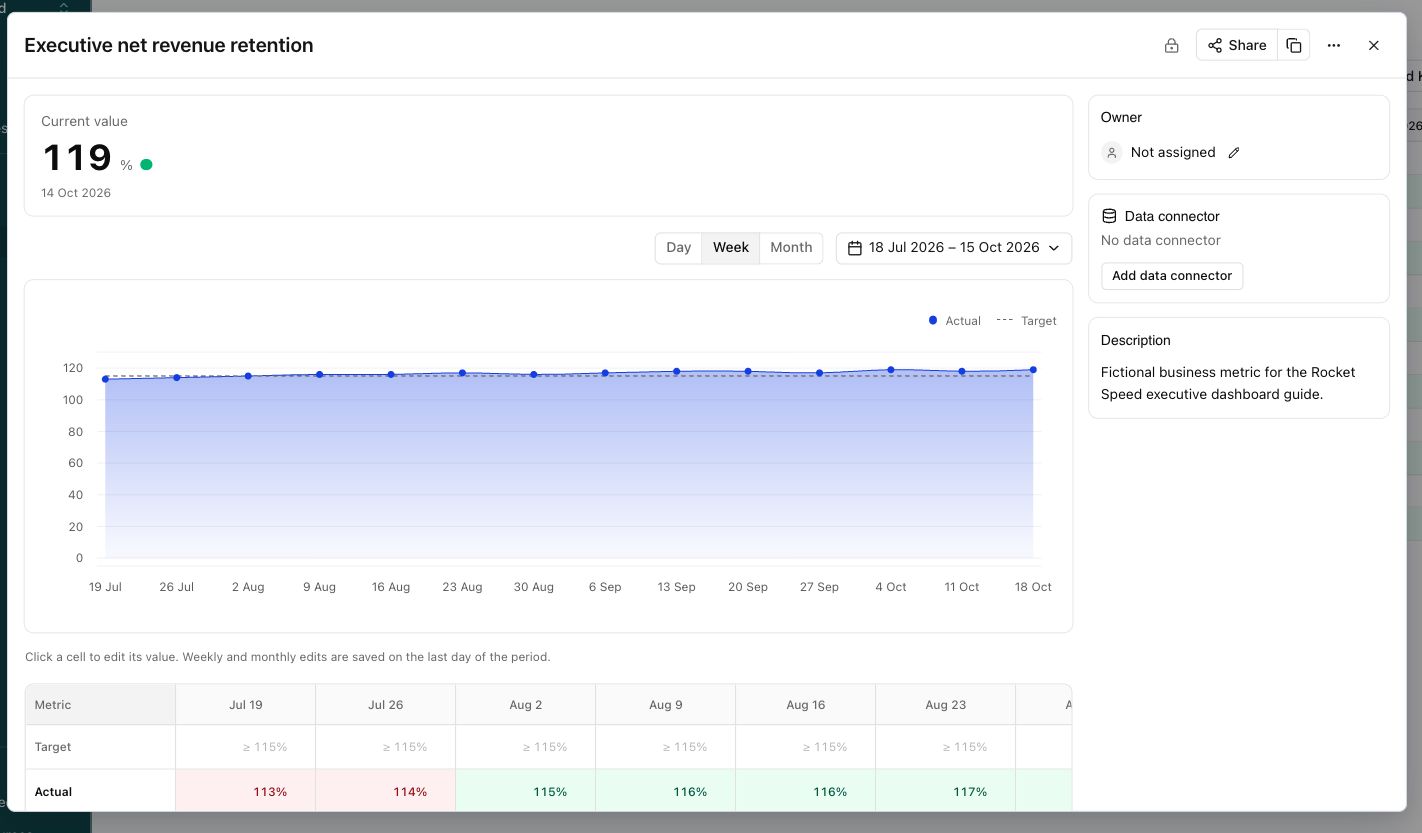The width and height of the screenshot is (1422, 833).
Task: Edit the Actual 114% cell
Action: tap(386, 791)
